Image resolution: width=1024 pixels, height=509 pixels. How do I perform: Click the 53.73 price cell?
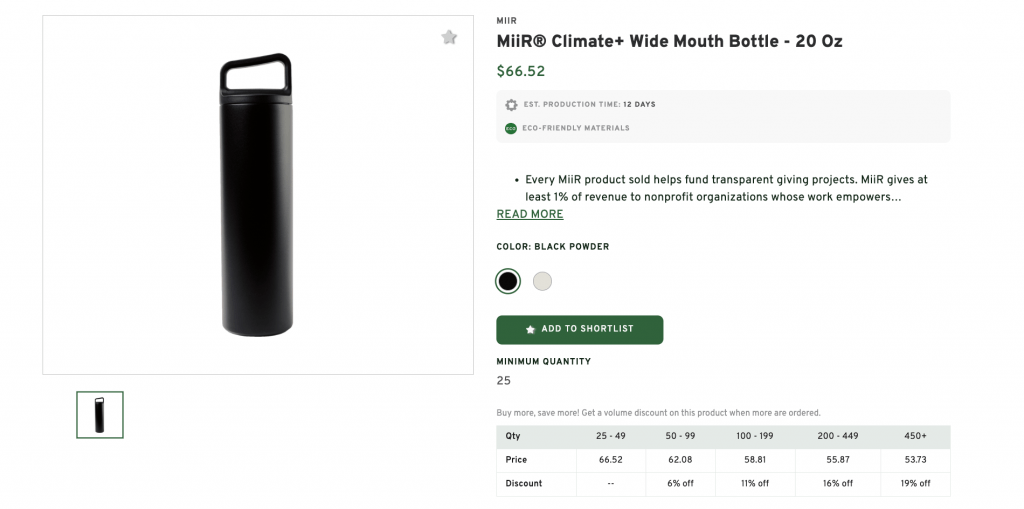point(915,460)
